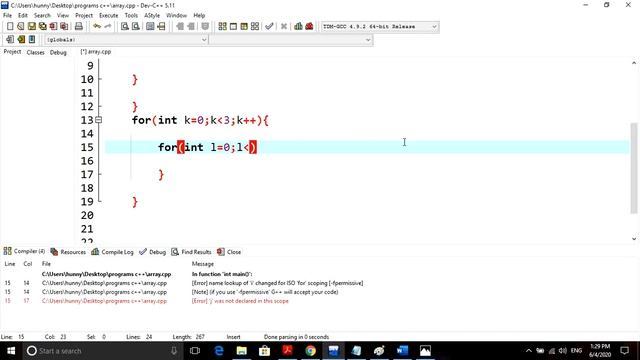
Task: Click the Close file toolbar icon
Action: [x=53, y=26]
